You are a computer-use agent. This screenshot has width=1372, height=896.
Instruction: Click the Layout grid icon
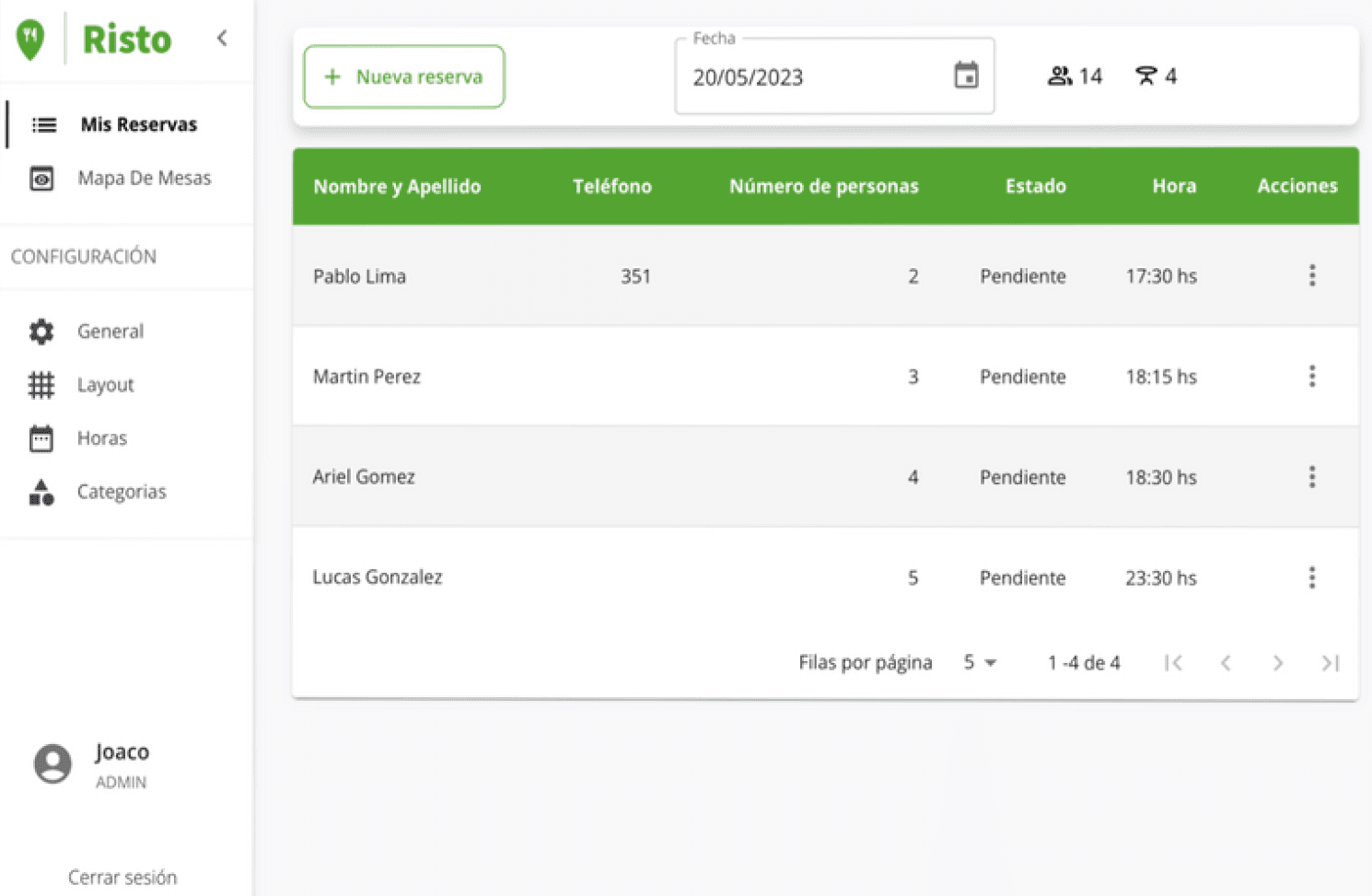coord(41,385)
